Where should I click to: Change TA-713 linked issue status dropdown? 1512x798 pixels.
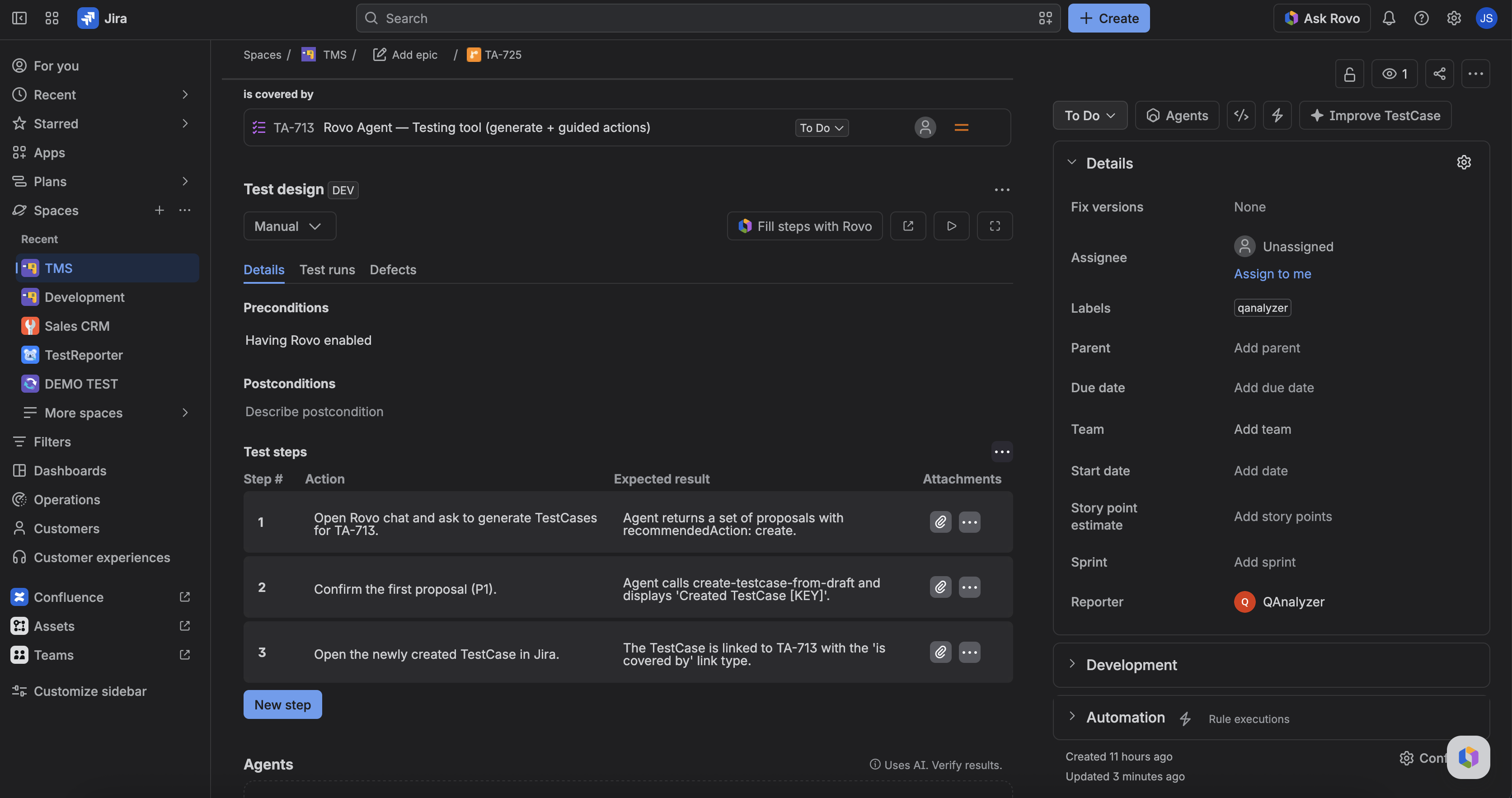point(822,128)
